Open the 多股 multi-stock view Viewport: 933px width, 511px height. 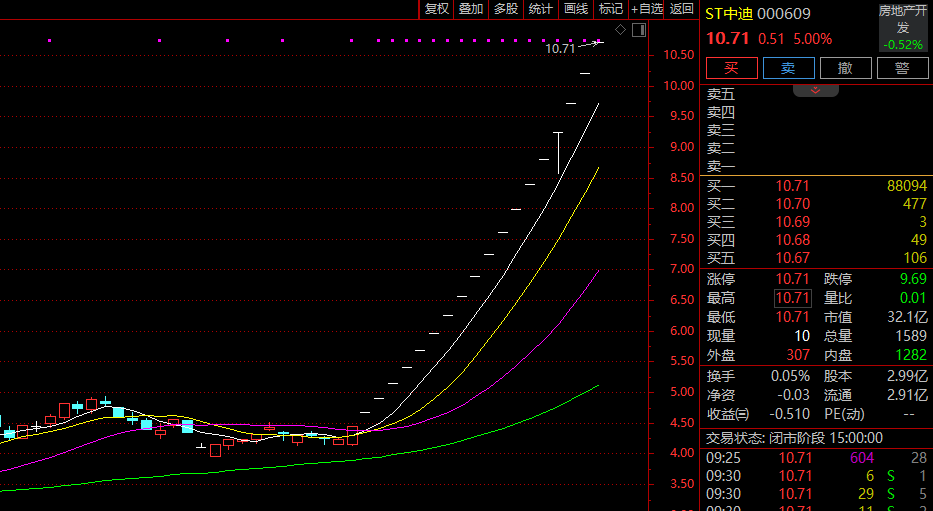pos(505,9)
